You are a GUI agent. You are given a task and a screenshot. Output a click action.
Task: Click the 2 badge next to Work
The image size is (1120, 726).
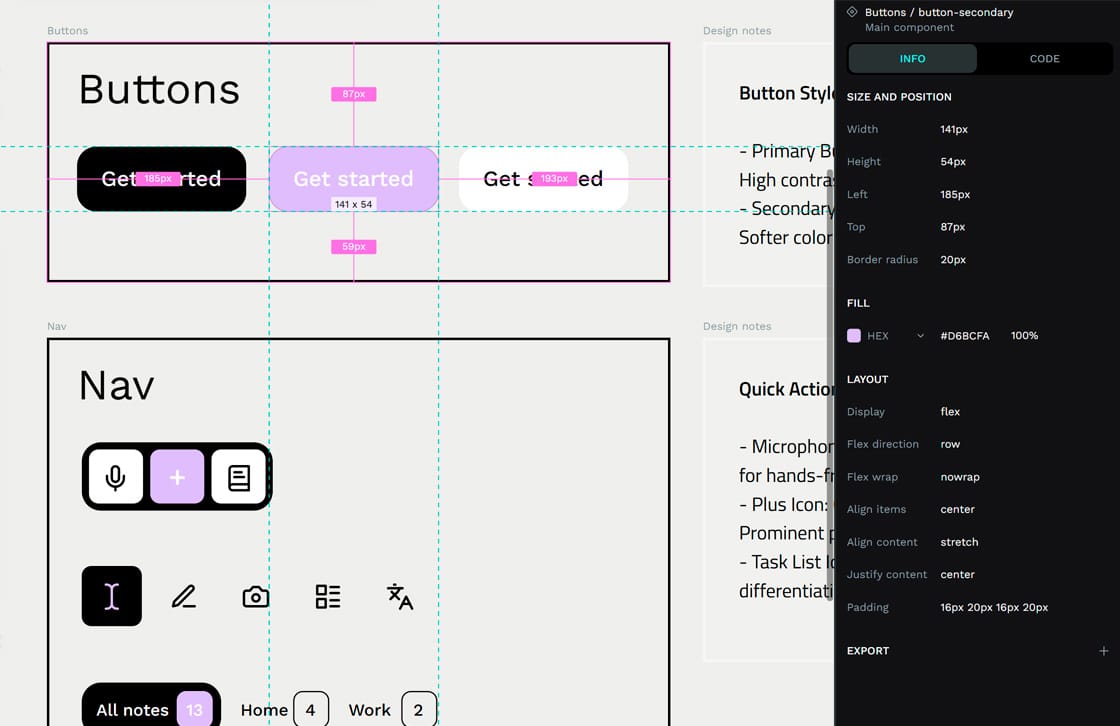419,710
